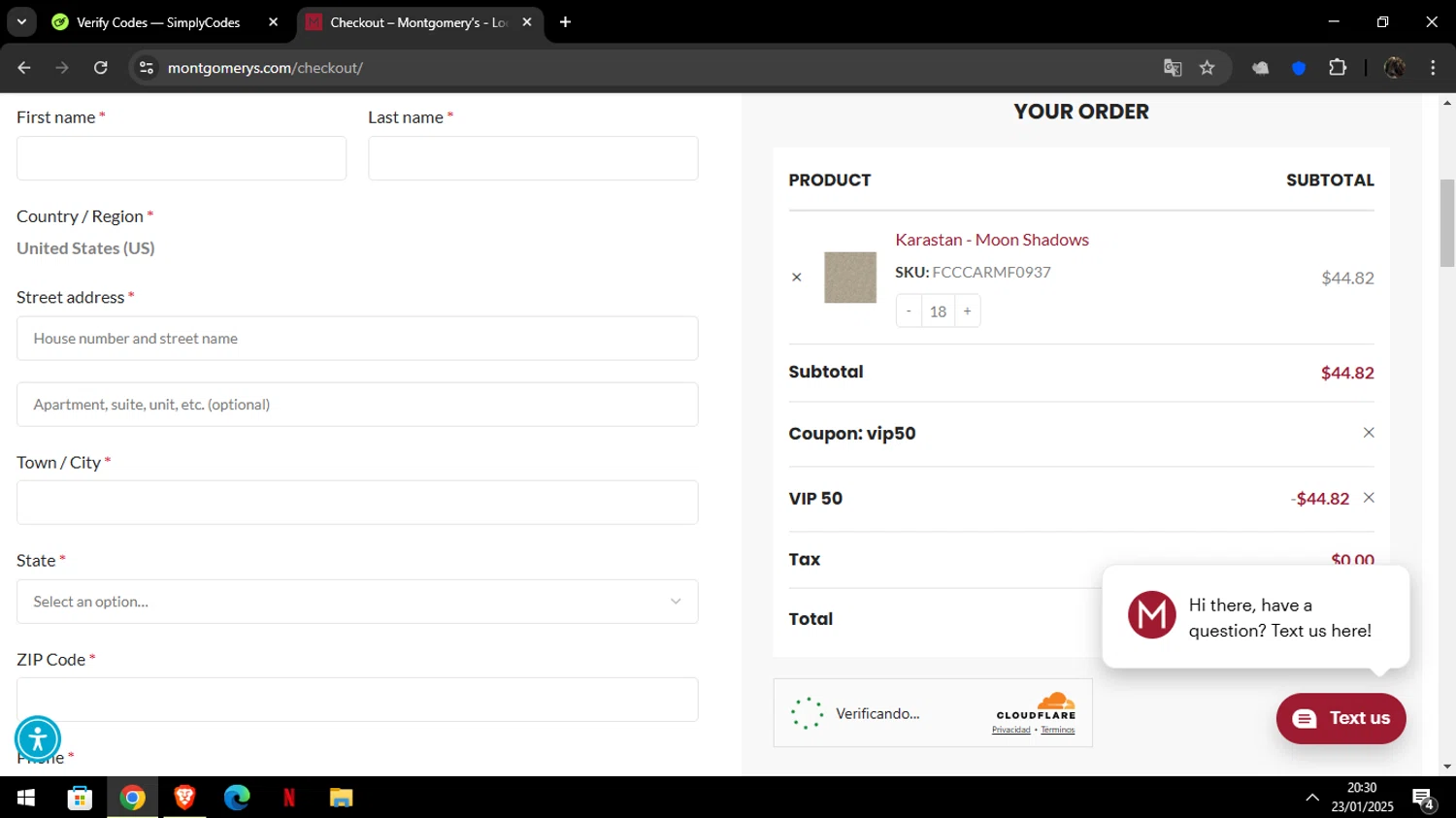Show hidden system tray icons
This screenshot has width=1456, height=818.
1312,798
